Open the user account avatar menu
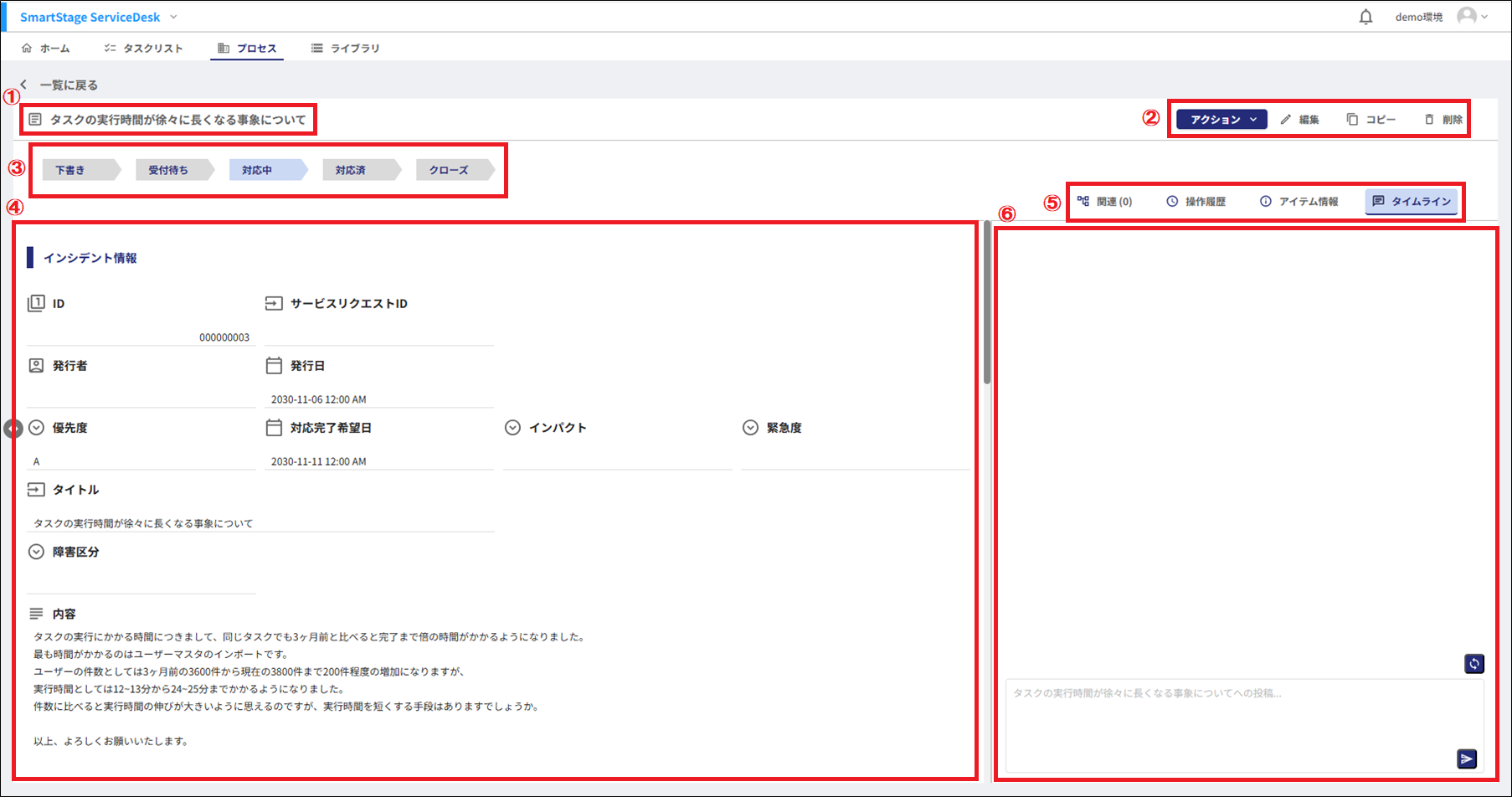This screenshot has width=1512, height=797. click(1472, 17)
